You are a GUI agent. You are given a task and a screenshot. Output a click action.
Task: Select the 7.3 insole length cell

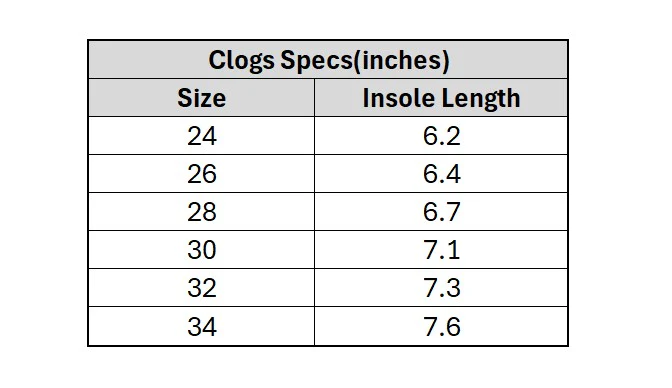pyautogui.click(x=441, y=288)
